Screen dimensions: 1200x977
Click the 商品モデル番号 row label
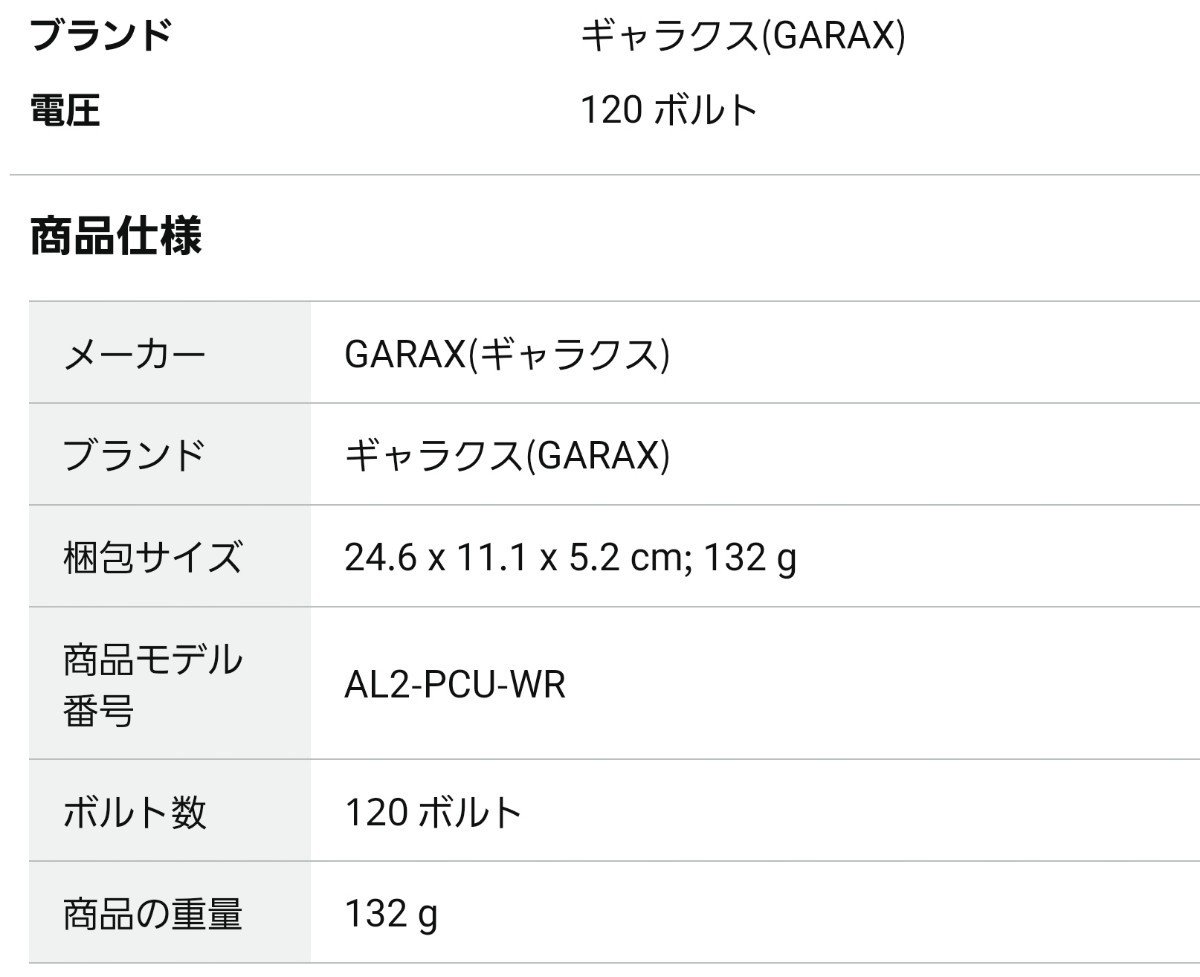[152, 686]
